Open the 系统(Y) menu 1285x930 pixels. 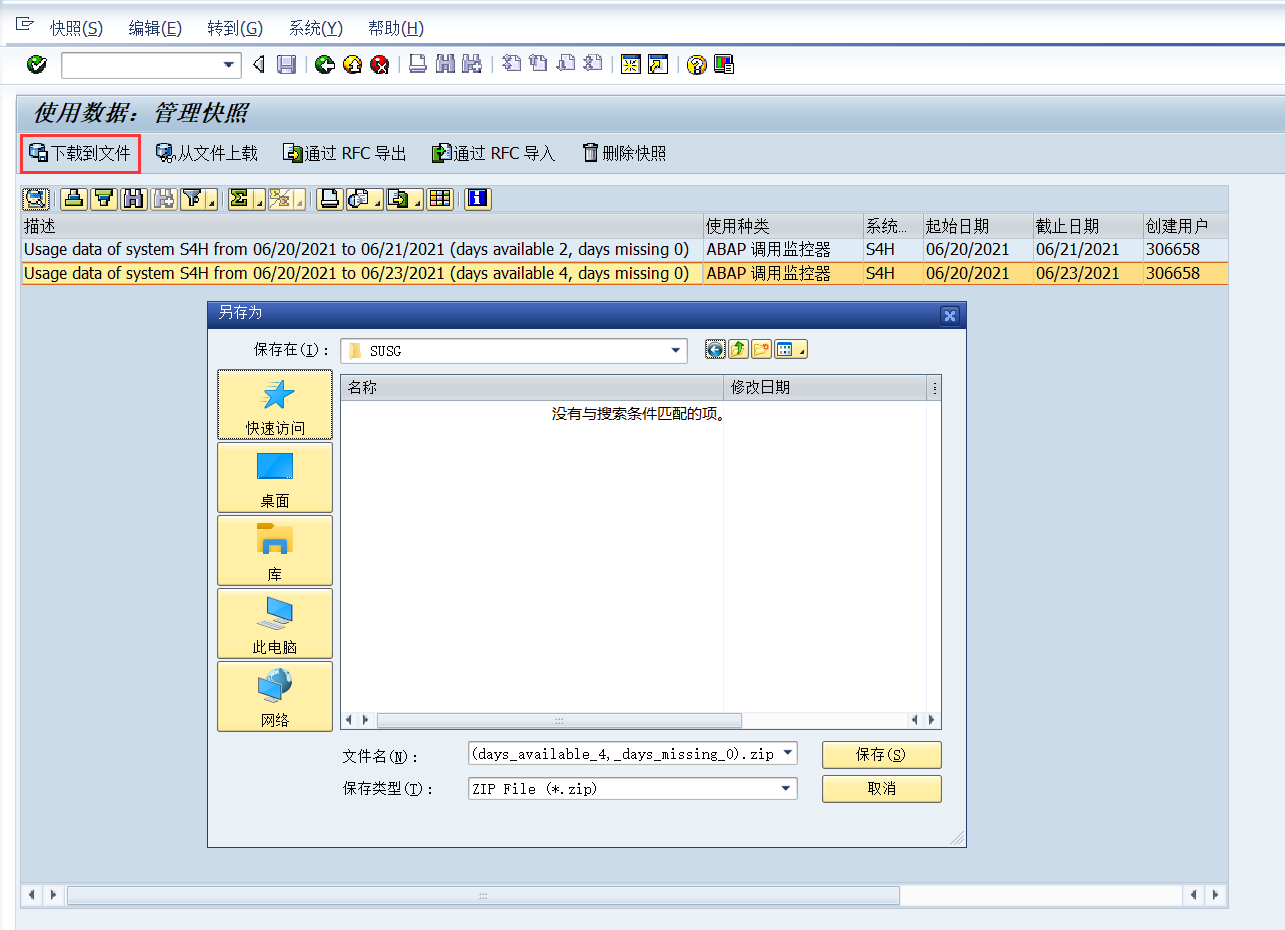coord(314,27)
